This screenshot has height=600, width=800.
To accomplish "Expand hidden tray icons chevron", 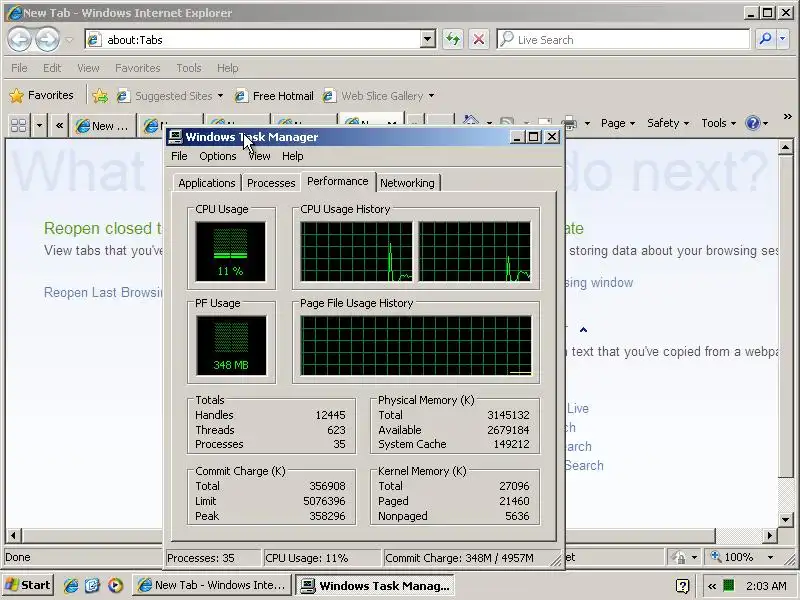I will tap(712, 586).
